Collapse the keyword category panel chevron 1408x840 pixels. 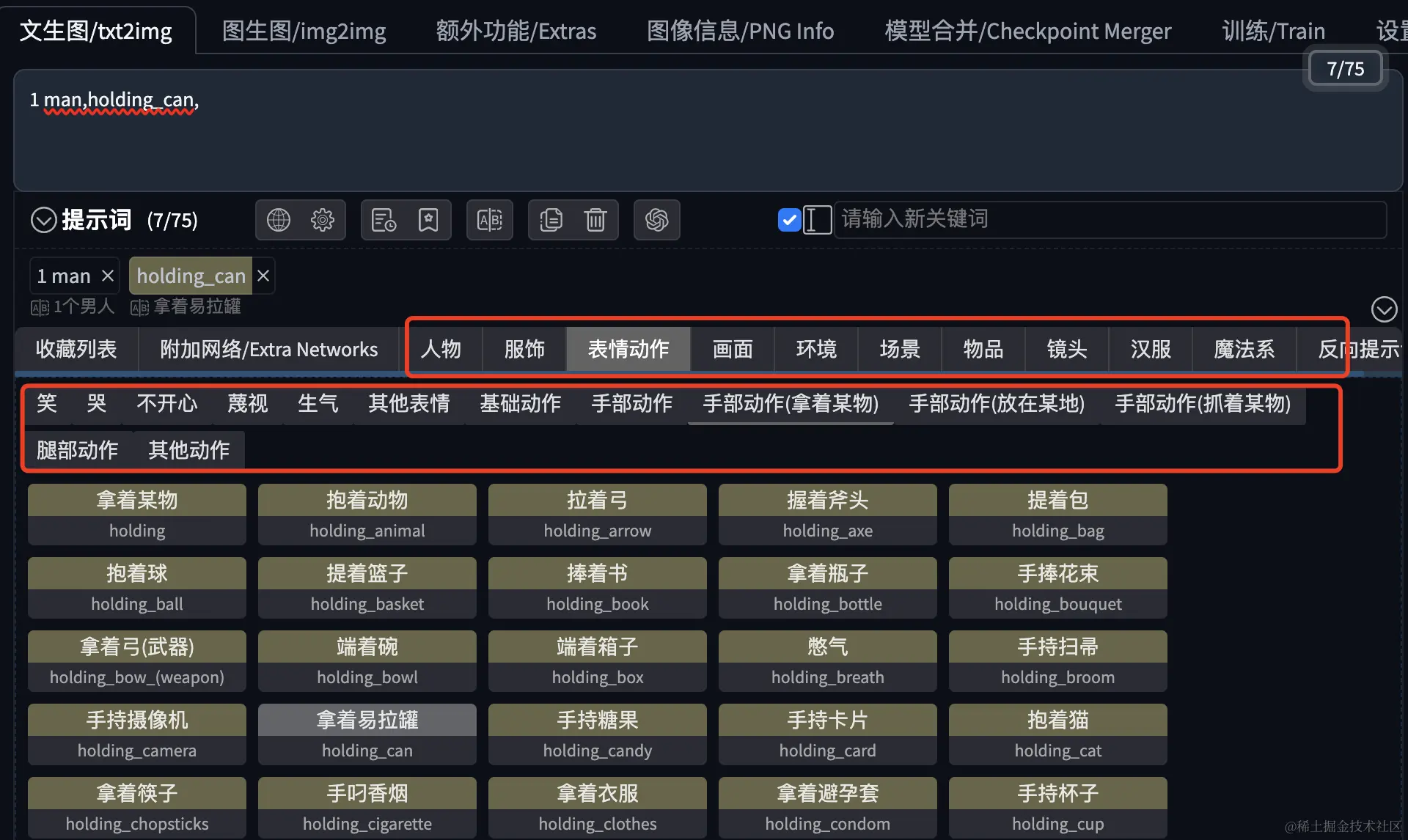[1384, 309]
